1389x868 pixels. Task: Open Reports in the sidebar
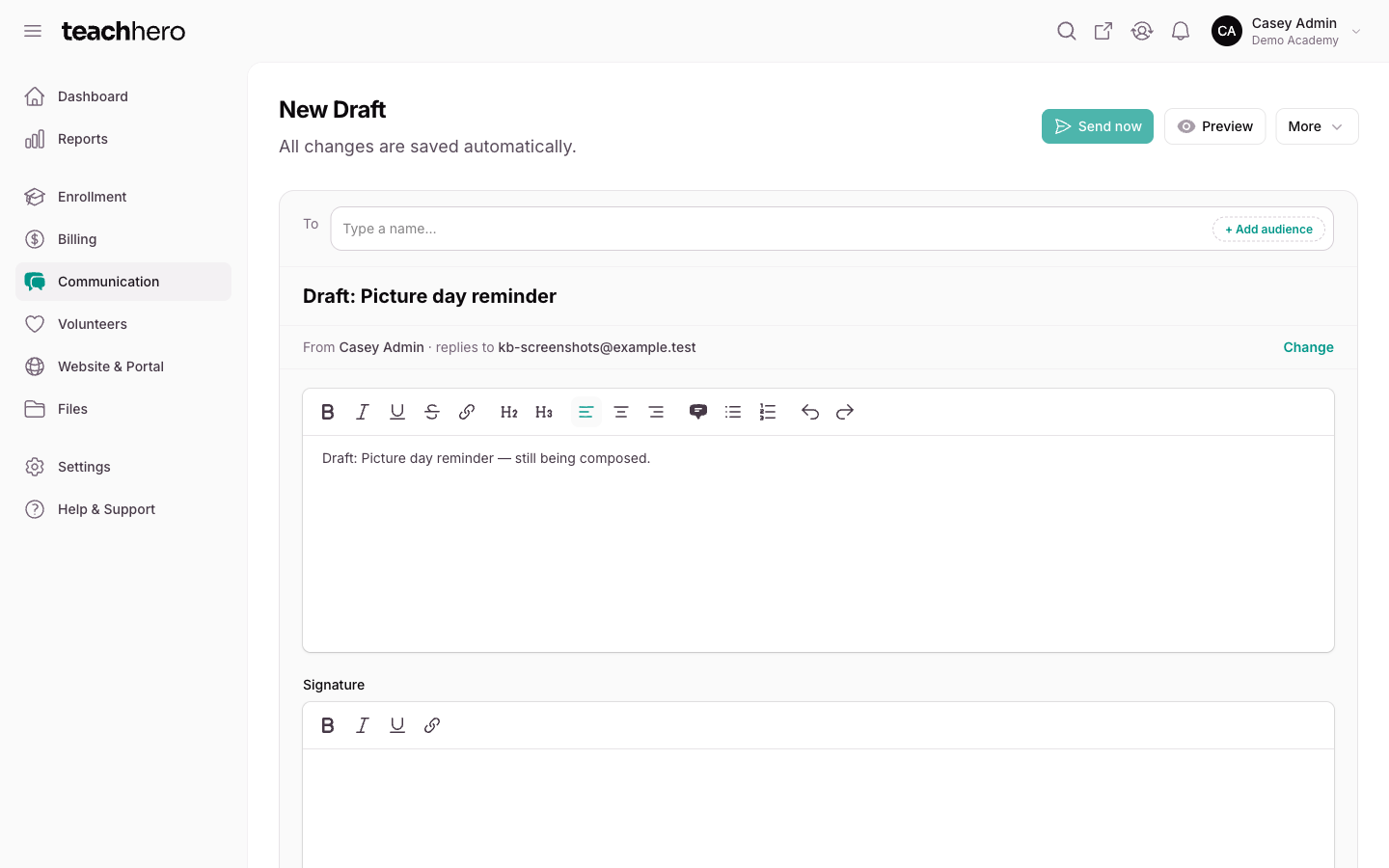[123, 139]
